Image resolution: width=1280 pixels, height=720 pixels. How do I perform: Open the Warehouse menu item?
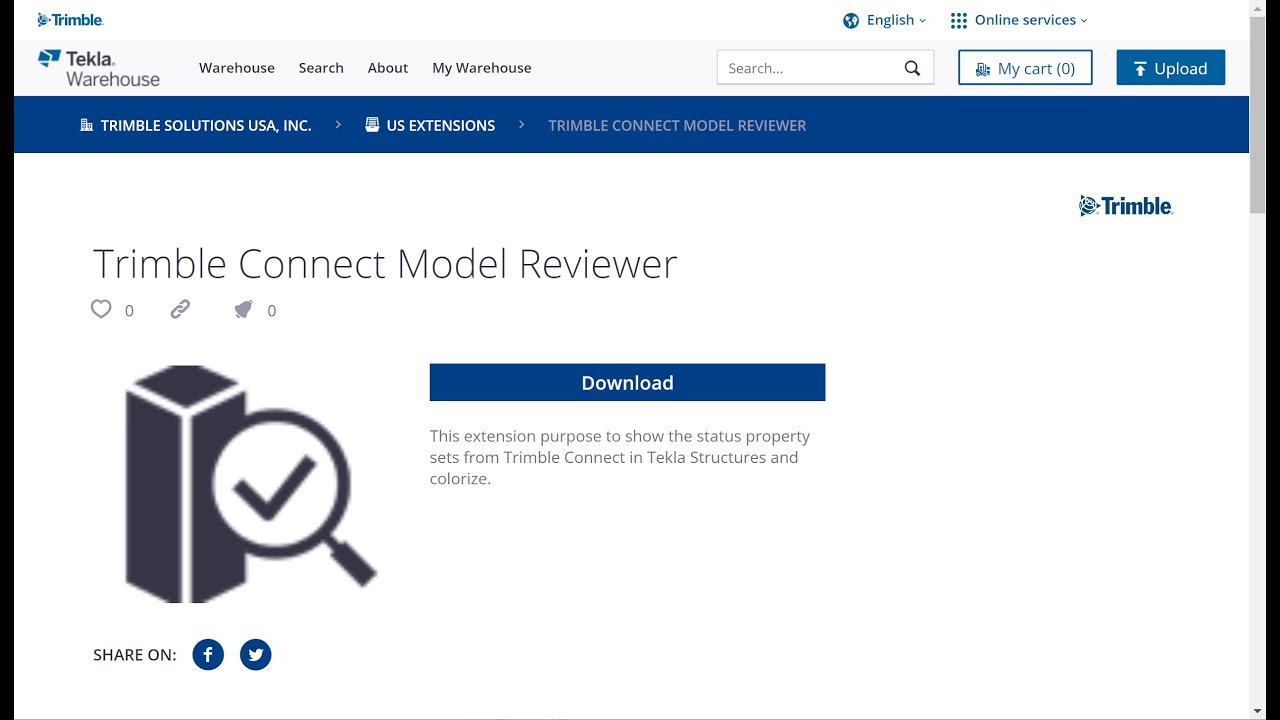(237, 68)
